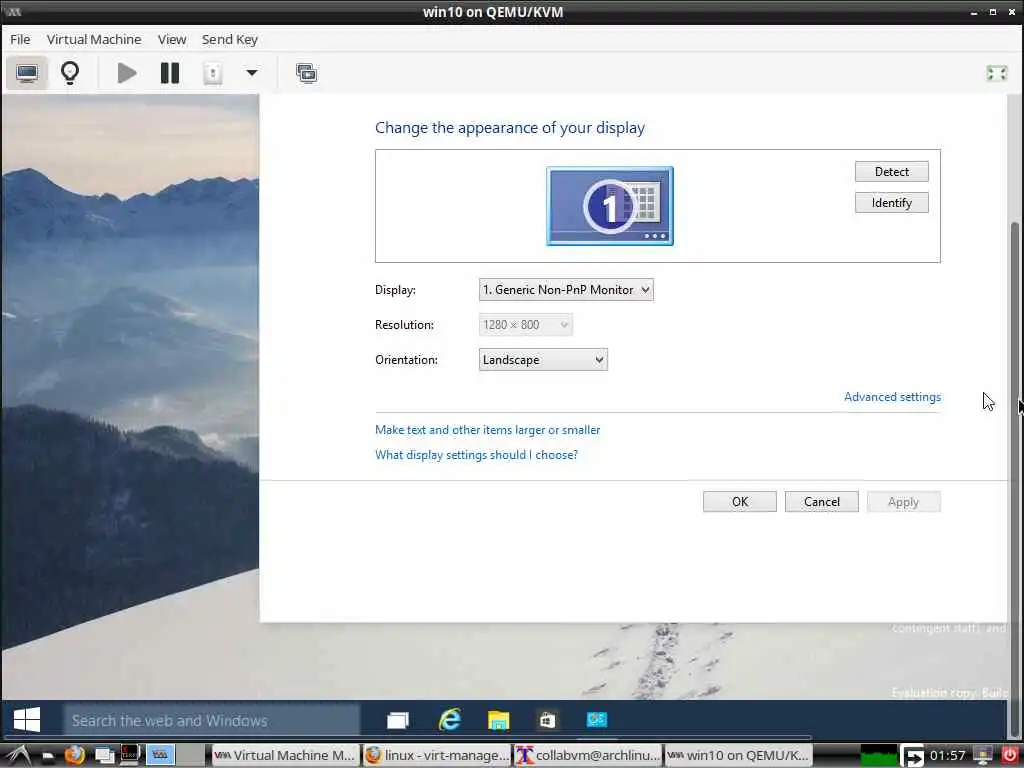Click the host file manager panel icon
Image resolution: width=1024 pixels, height=768 pixels.
48,756
